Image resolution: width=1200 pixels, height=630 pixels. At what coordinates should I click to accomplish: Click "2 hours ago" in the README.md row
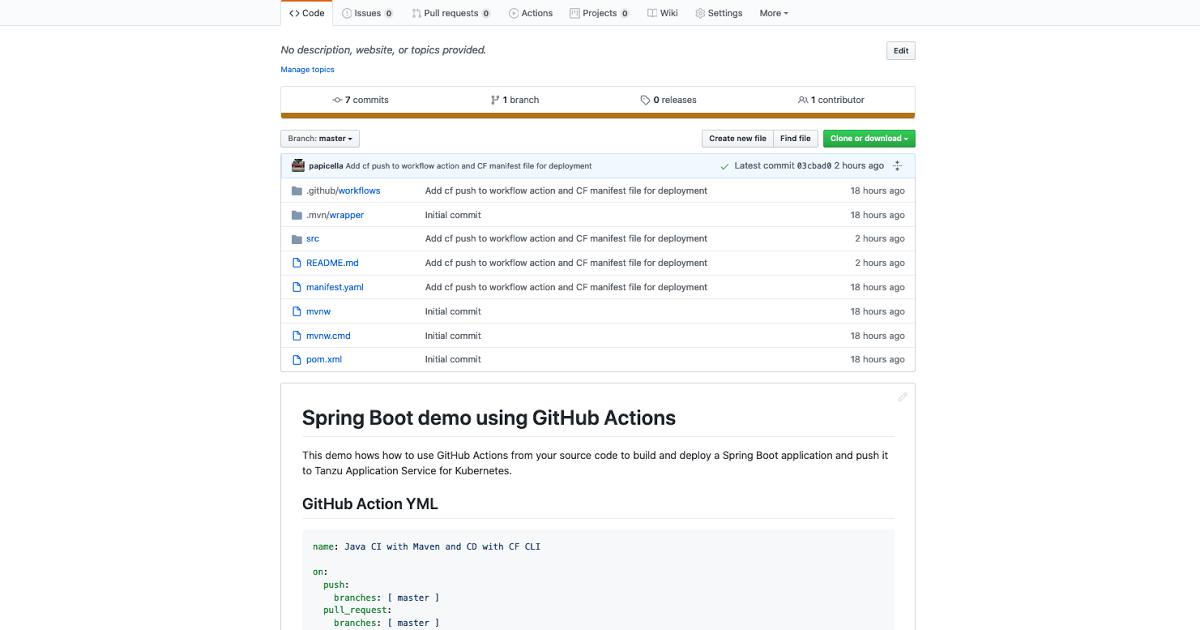880,263
